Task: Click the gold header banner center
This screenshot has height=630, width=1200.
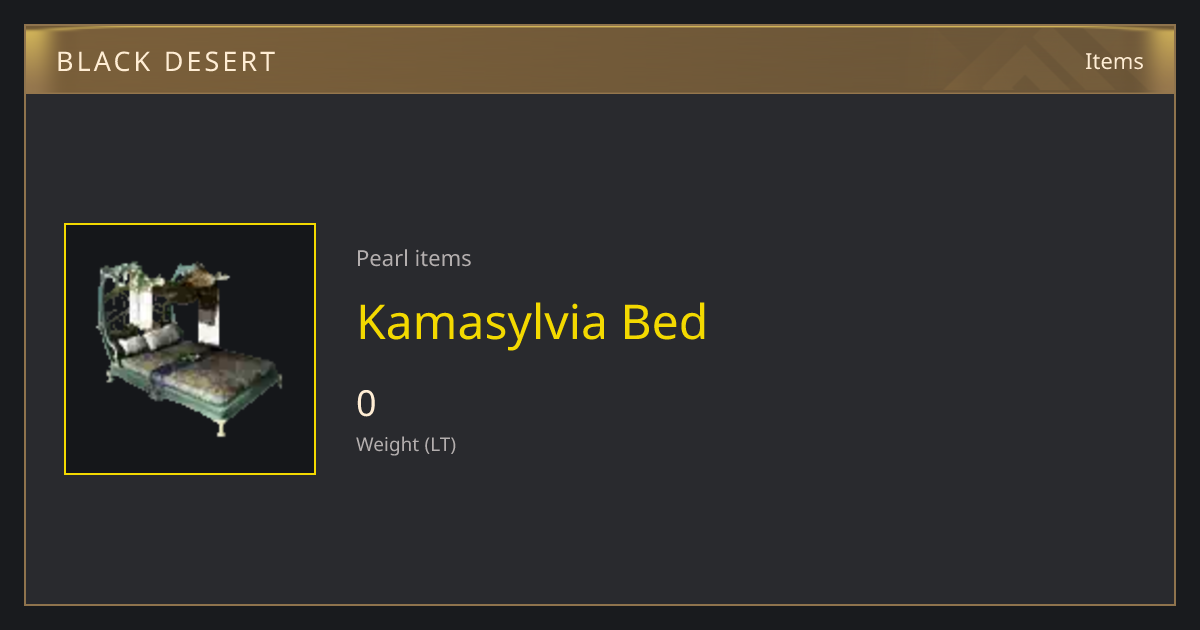Action: click(x=600, y=60)
